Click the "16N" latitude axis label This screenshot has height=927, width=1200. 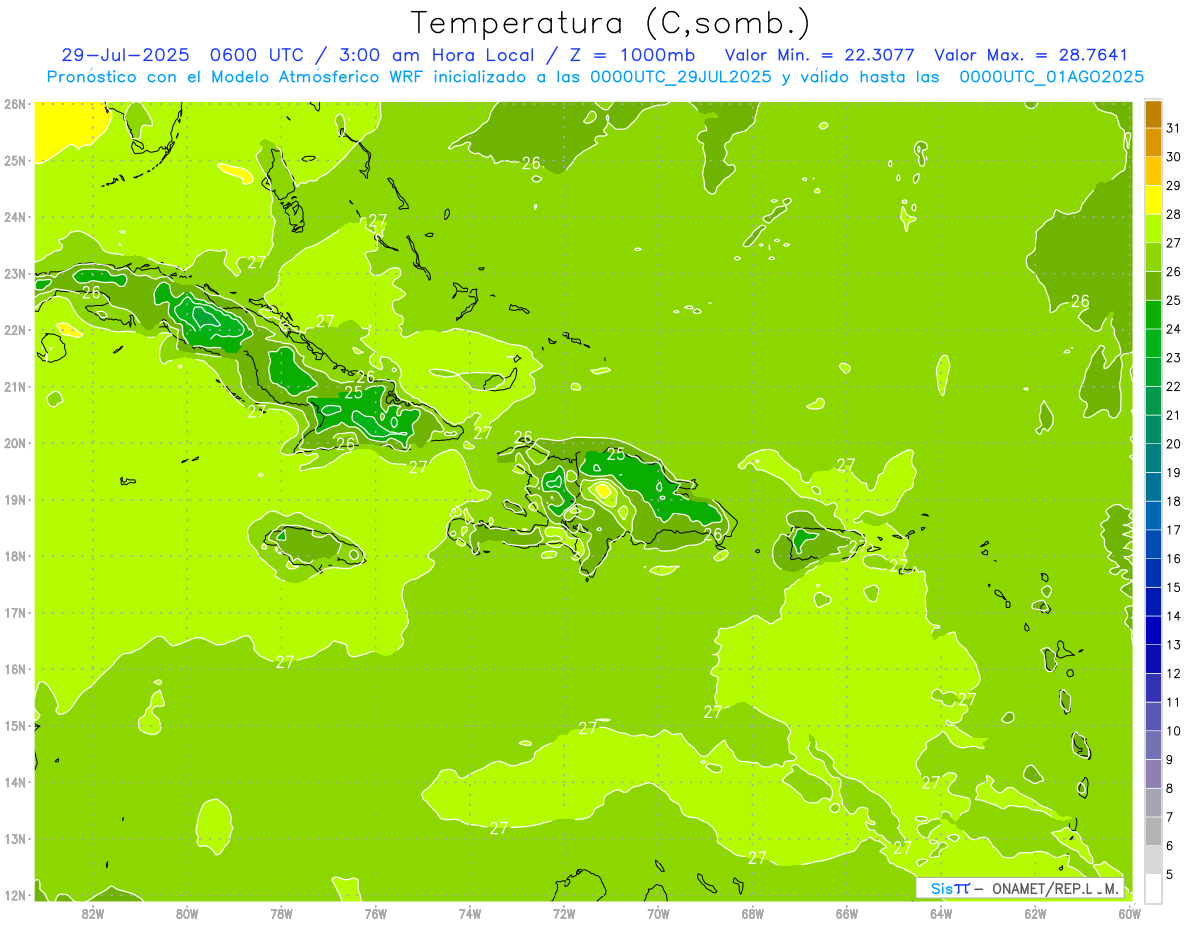(15, 669)
